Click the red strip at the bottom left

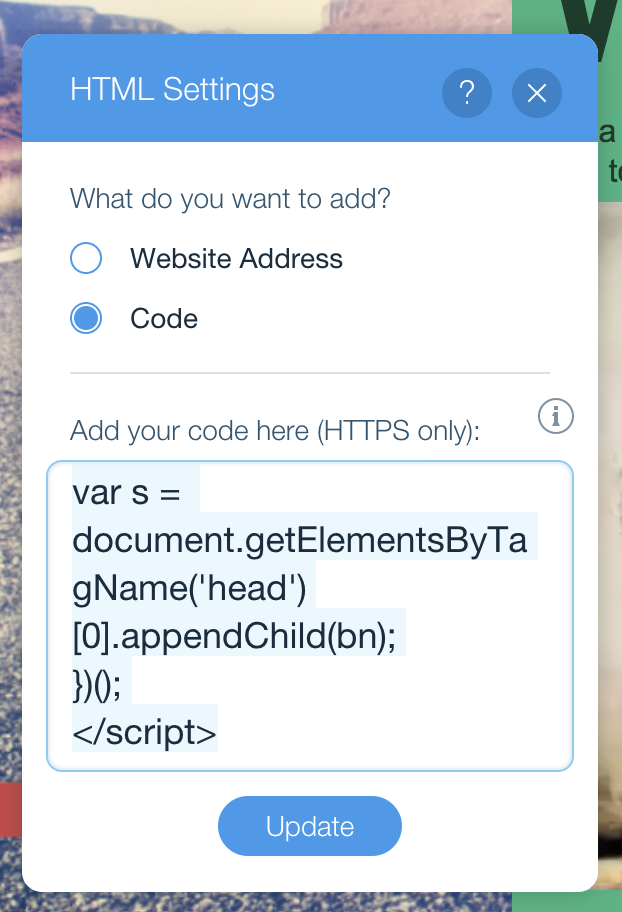point(10,808)
